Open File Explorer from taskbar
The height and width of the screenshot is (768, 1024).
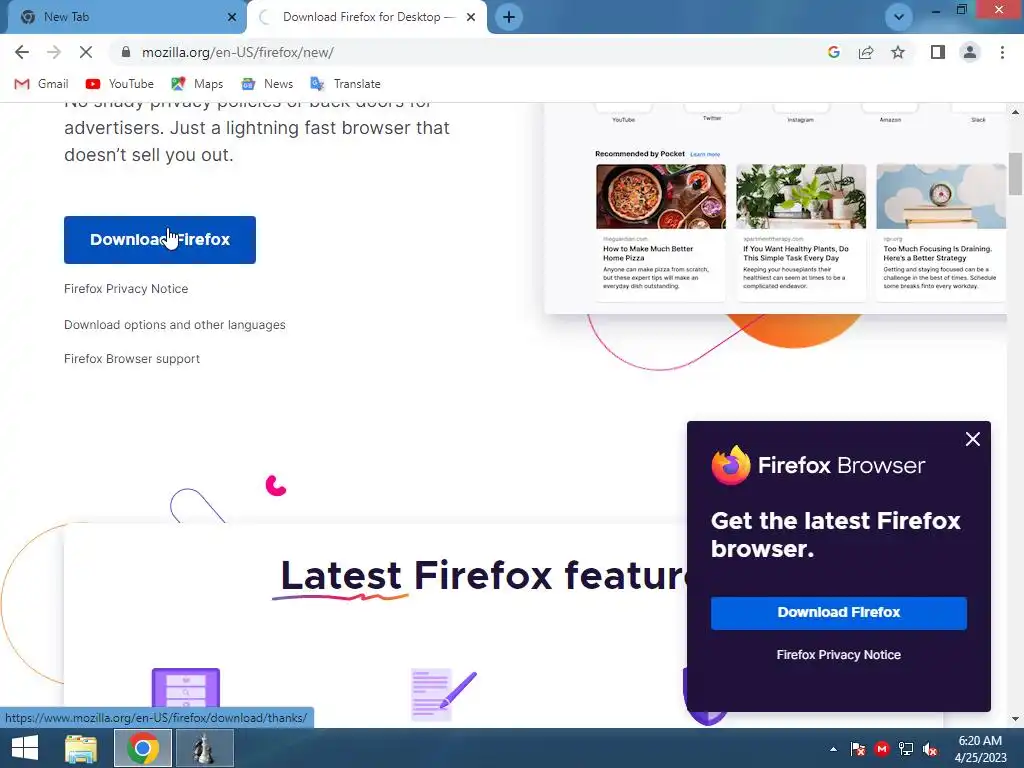tap(81, 748)
